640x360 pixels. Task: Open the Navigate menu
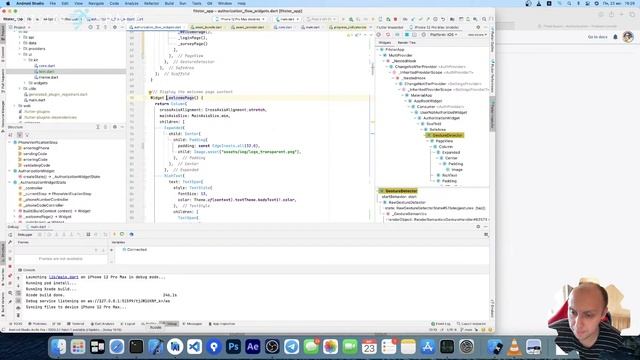[x=96, y=3]
